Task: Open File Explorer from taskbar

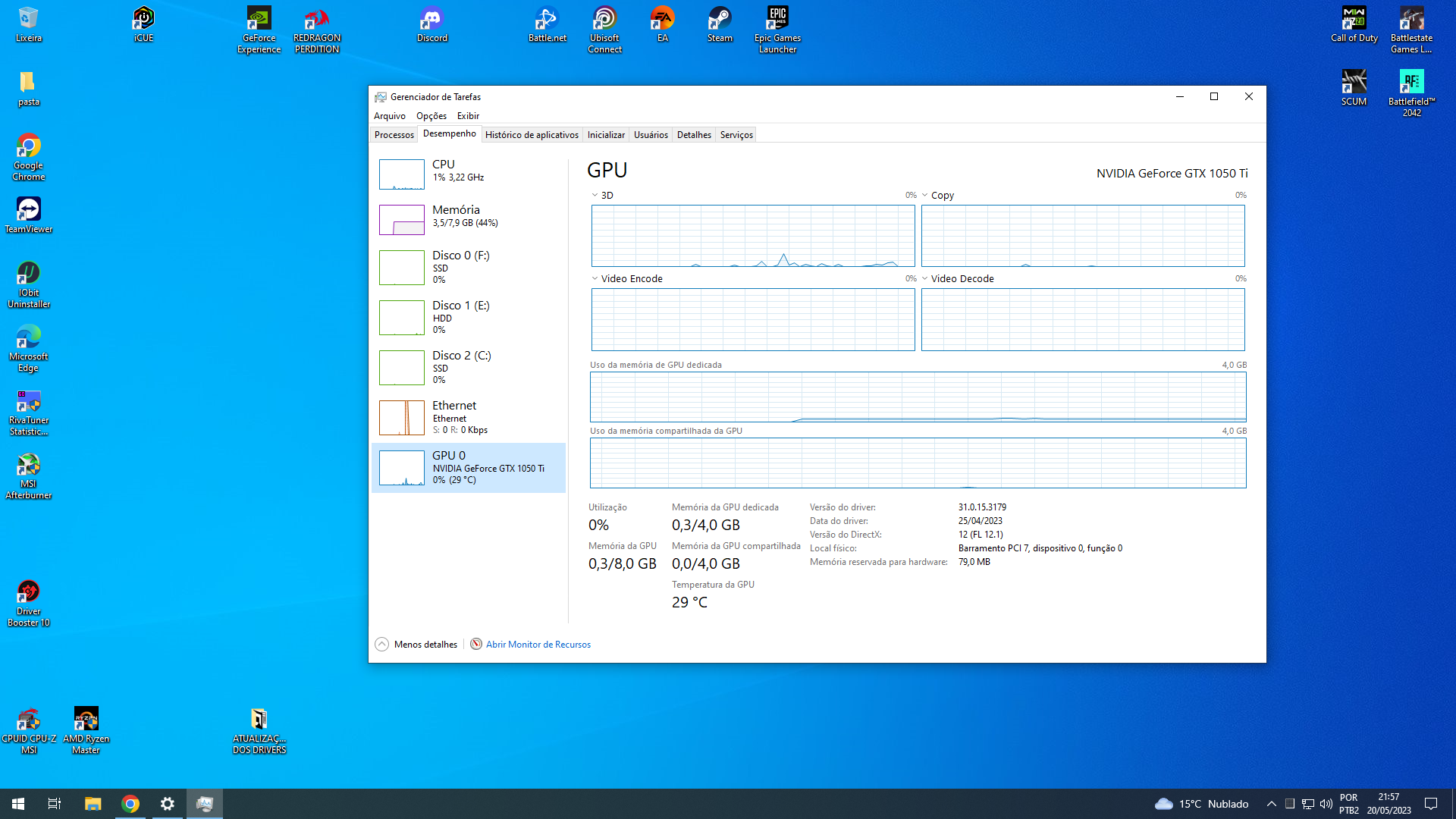Action: tap(93, 804)
